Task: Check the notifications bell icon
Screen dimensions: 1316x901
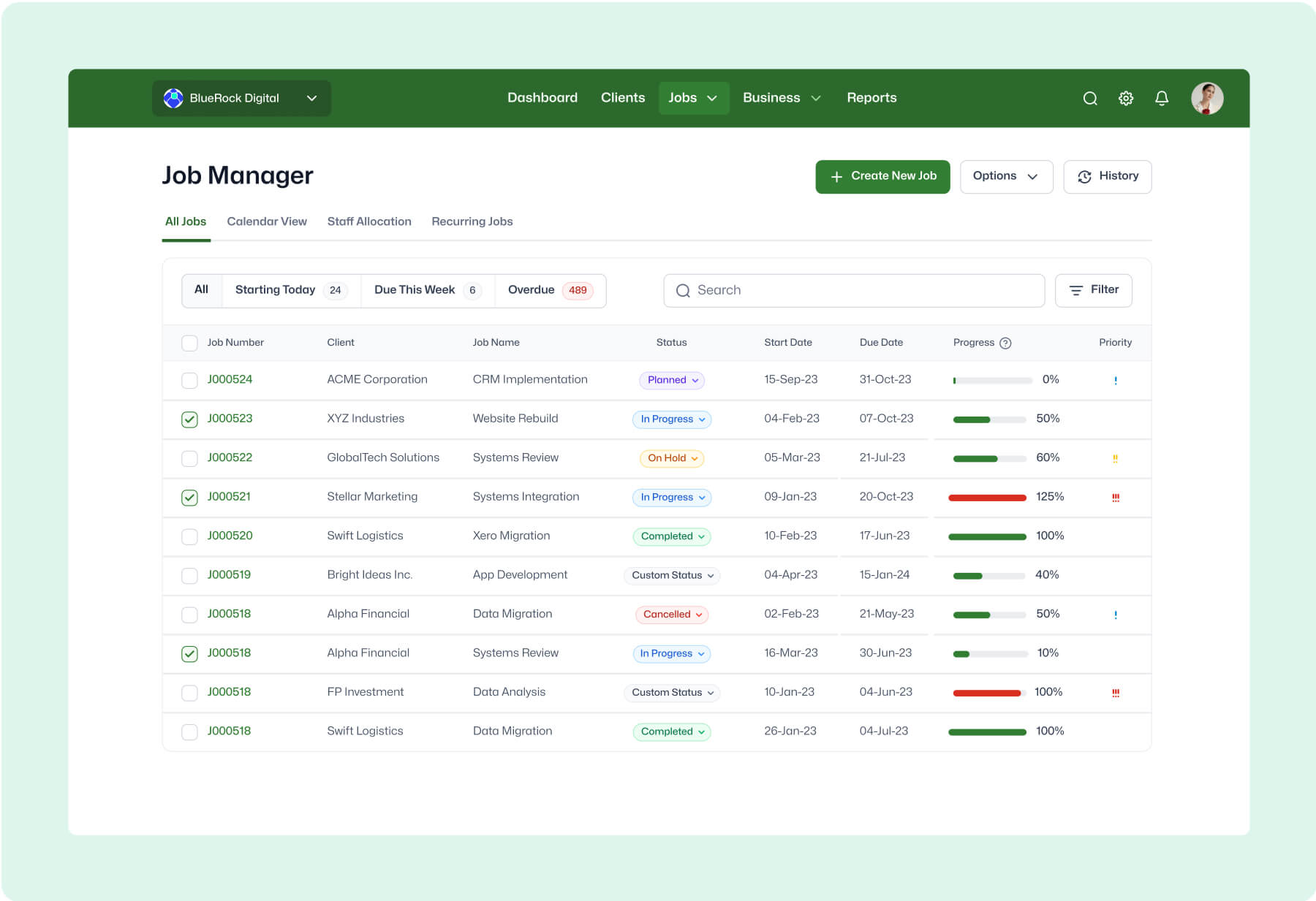Action: pyautogui.click(x=1162, y=98)
